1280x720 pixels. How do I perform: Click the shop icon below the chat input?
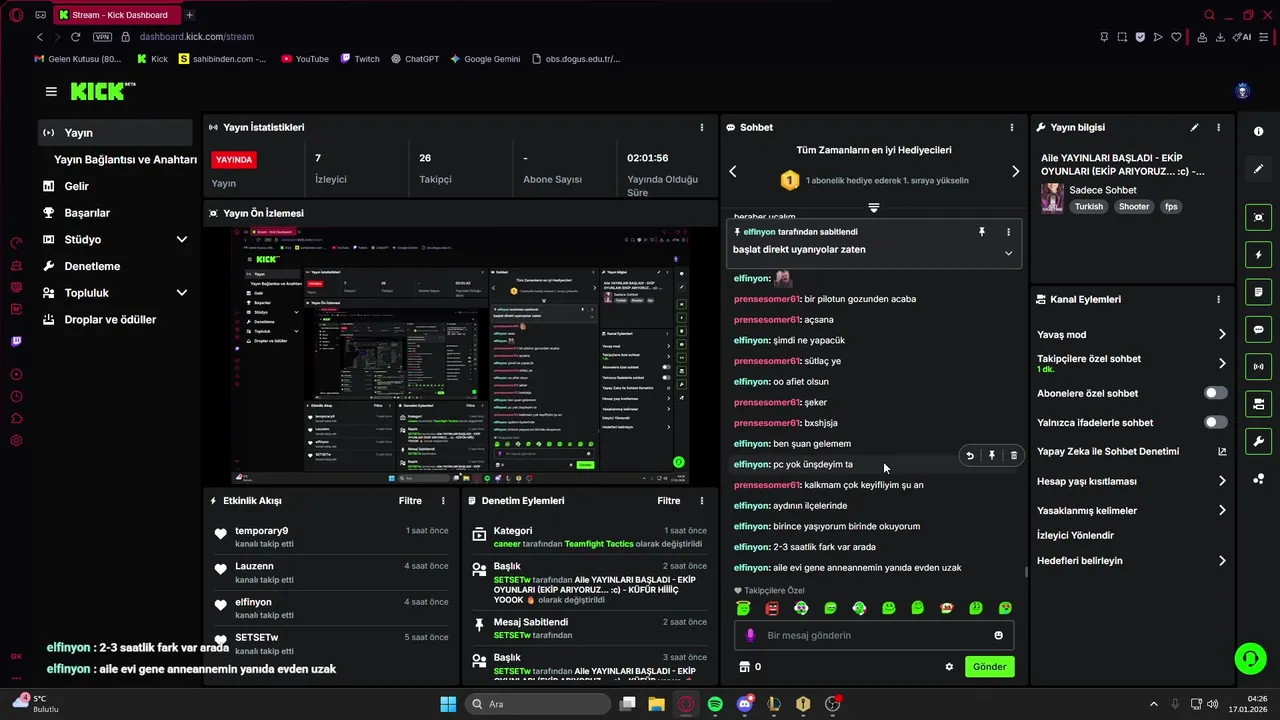(x=743, y=667)
